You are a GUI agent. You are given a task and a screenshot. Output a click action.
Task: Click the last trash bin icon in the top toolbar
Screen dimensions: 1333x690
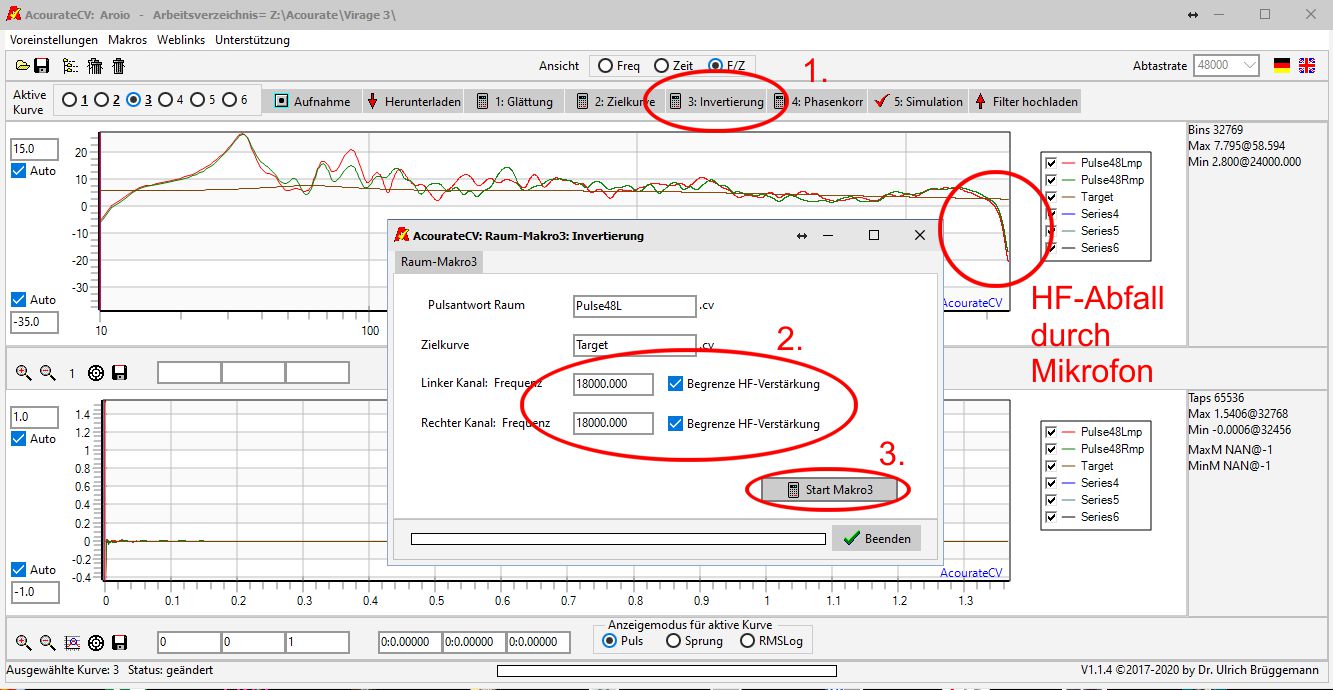coord(118,66)
